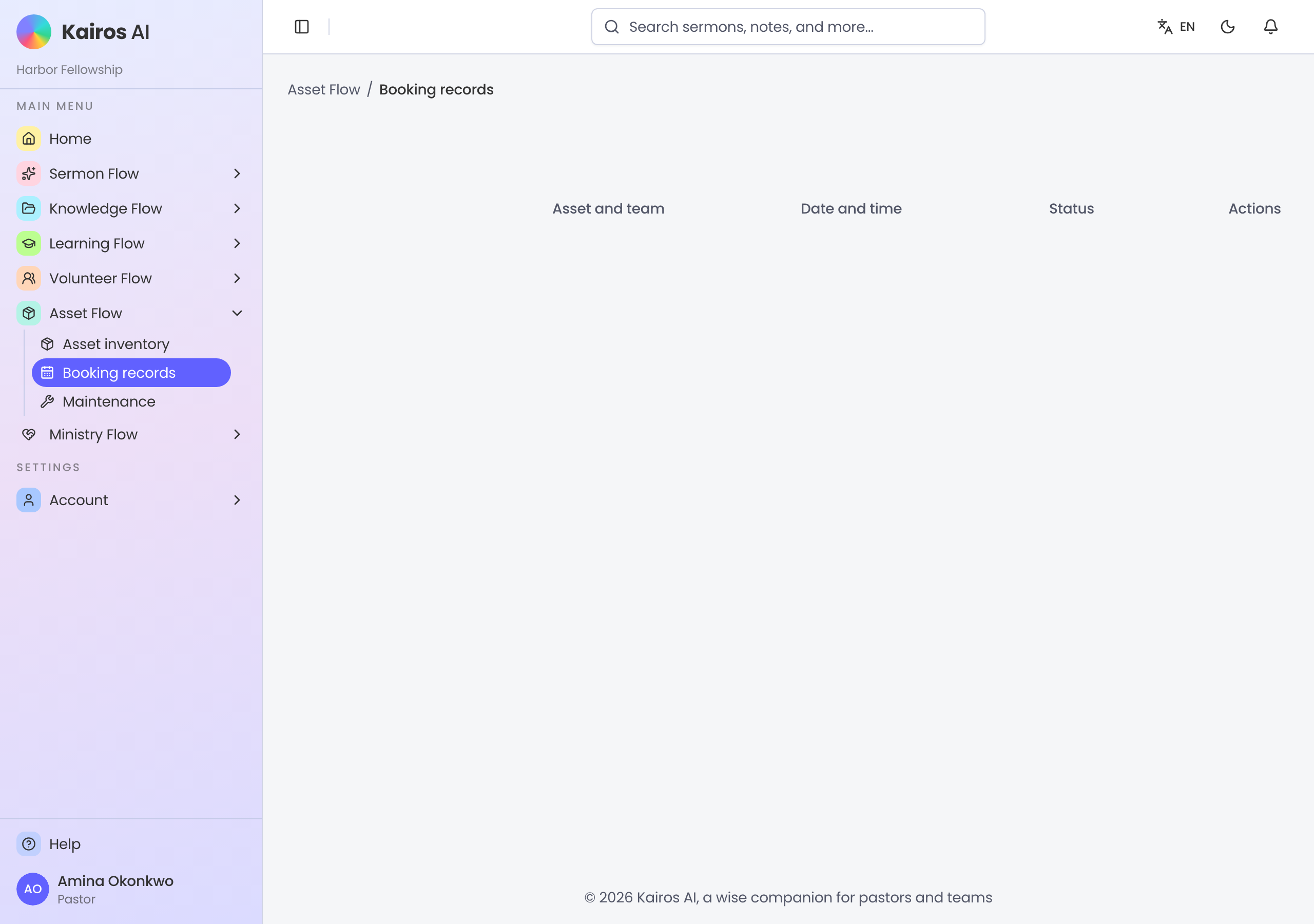The image size is (1314, 924).
Task: Expand Sermon Flow chevron
Action: (x=237, y=174)
